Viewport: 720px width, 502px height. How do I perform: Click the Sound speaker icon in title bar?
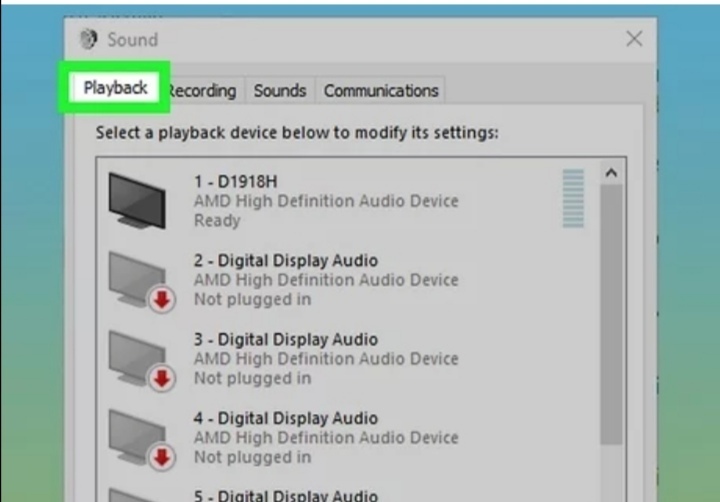pos(88,39)
